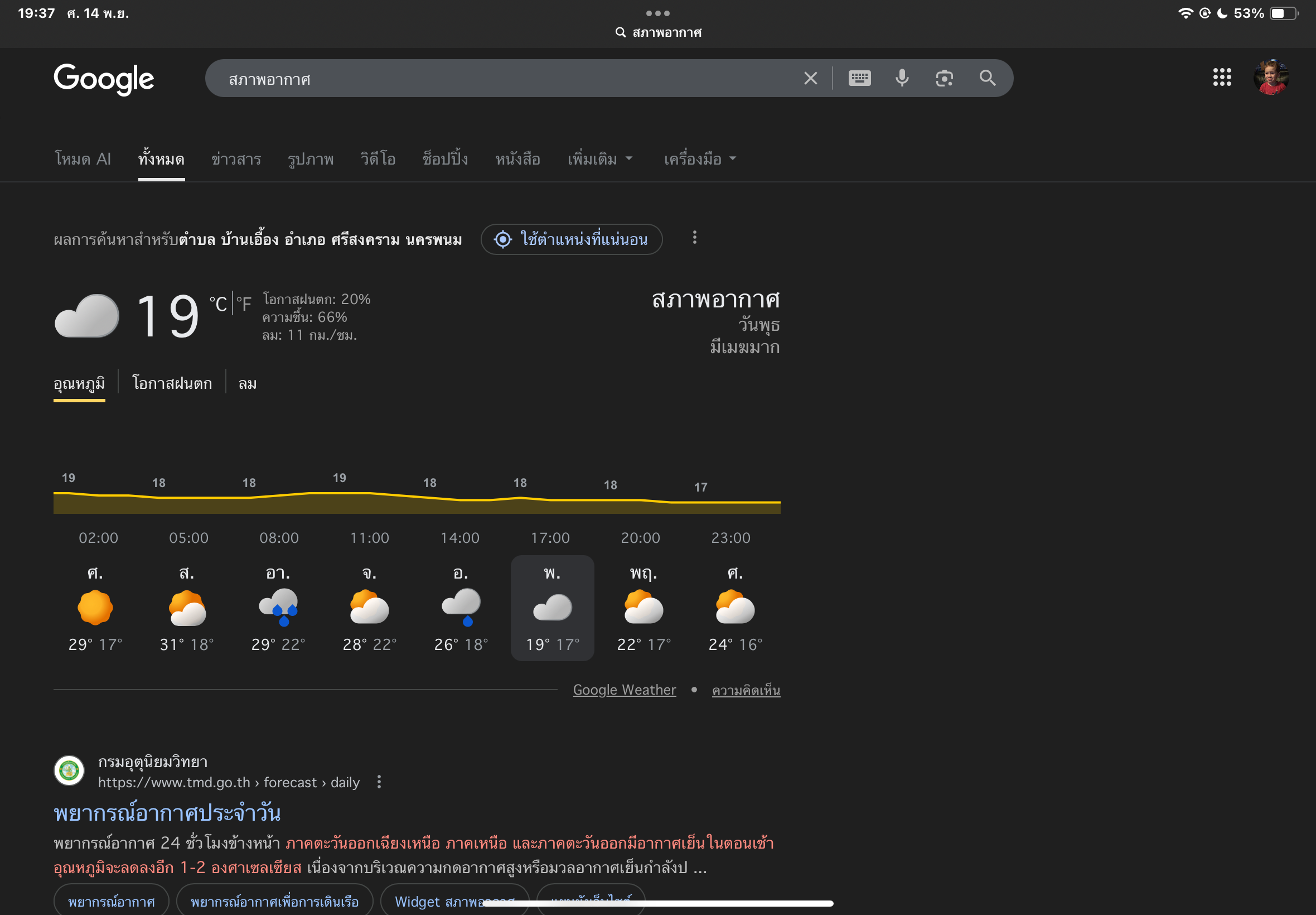Click the magnifying glass search icon
The width and height of the screenshot is (1316, 915).
pos(987,78)
